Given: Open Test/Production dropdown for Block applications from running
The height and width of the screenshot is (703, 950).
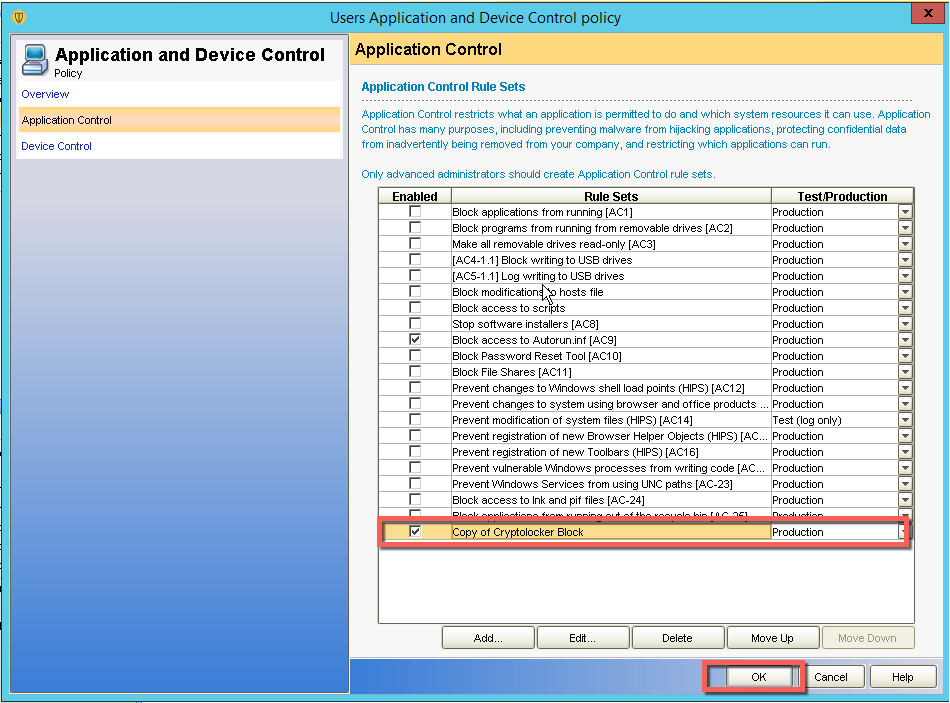Looking at the screenshot, I should 905,212.
